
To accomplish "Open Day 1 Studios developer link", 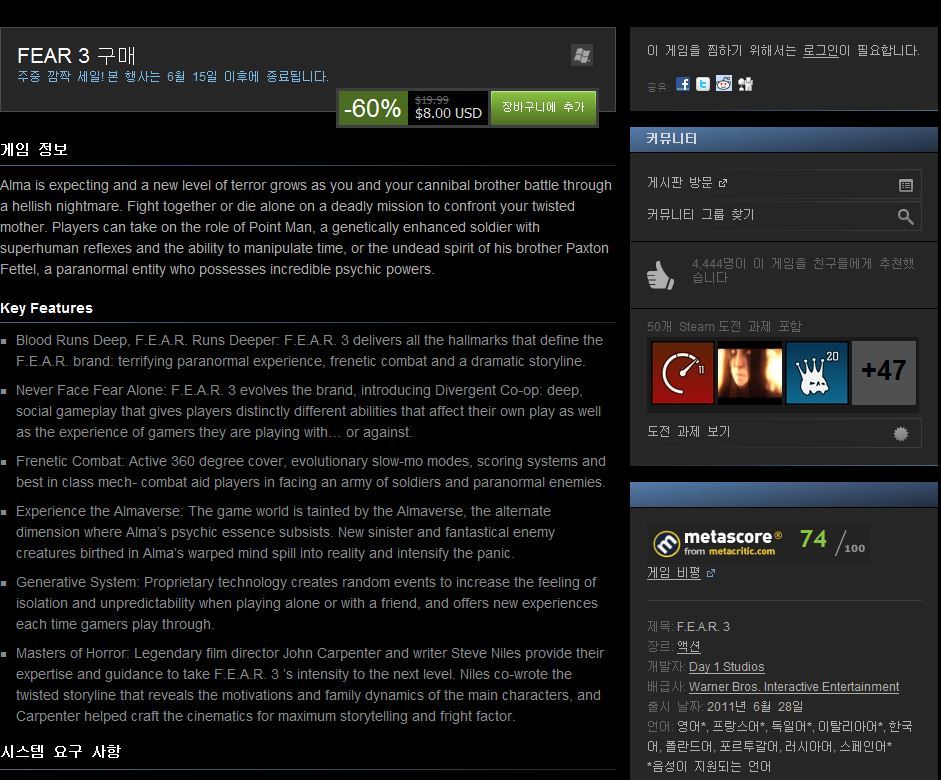I will (x=726, y=667).
